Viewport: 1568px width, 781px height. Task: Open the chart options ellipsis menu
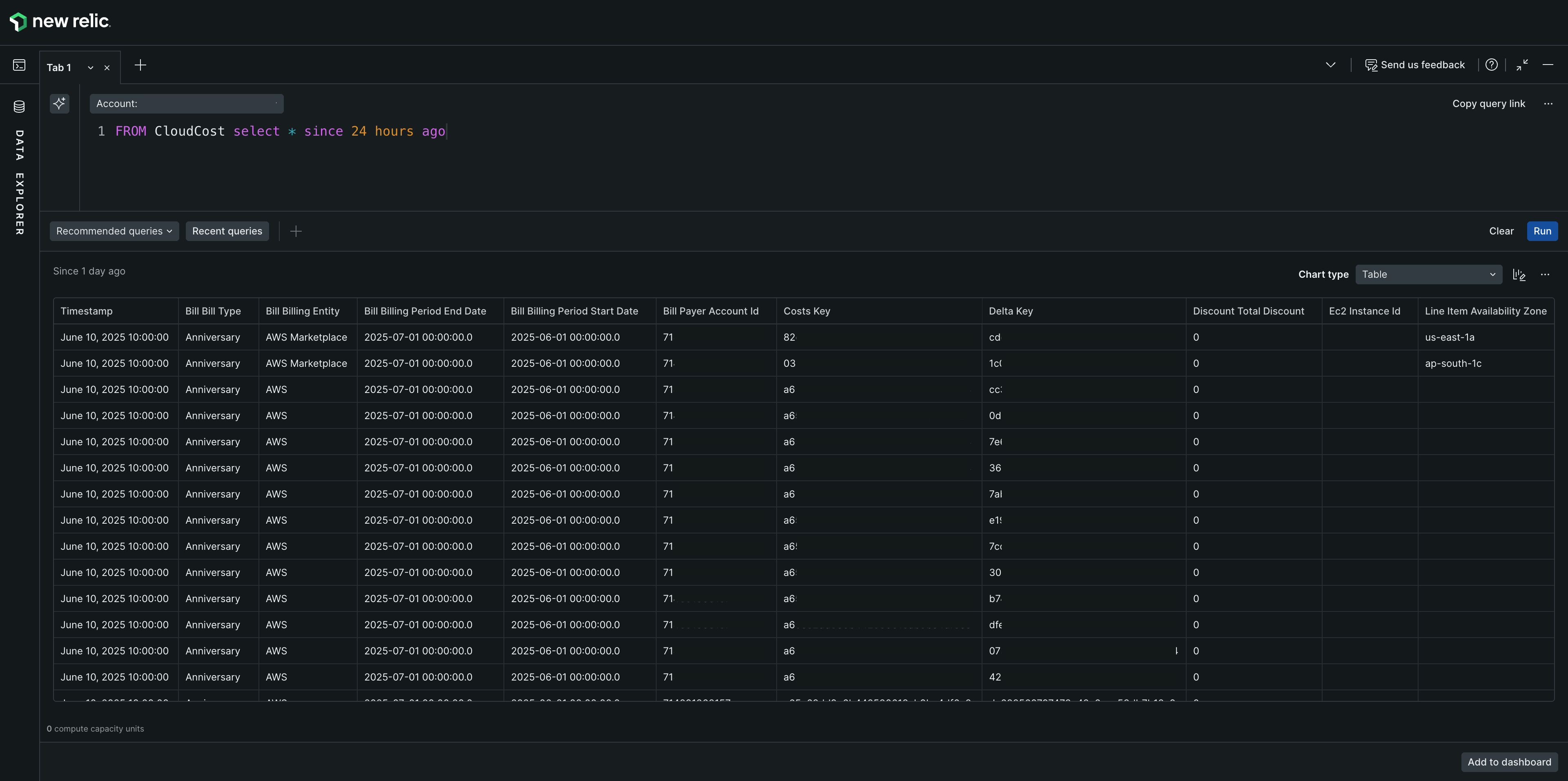[x=1546, y=274]
